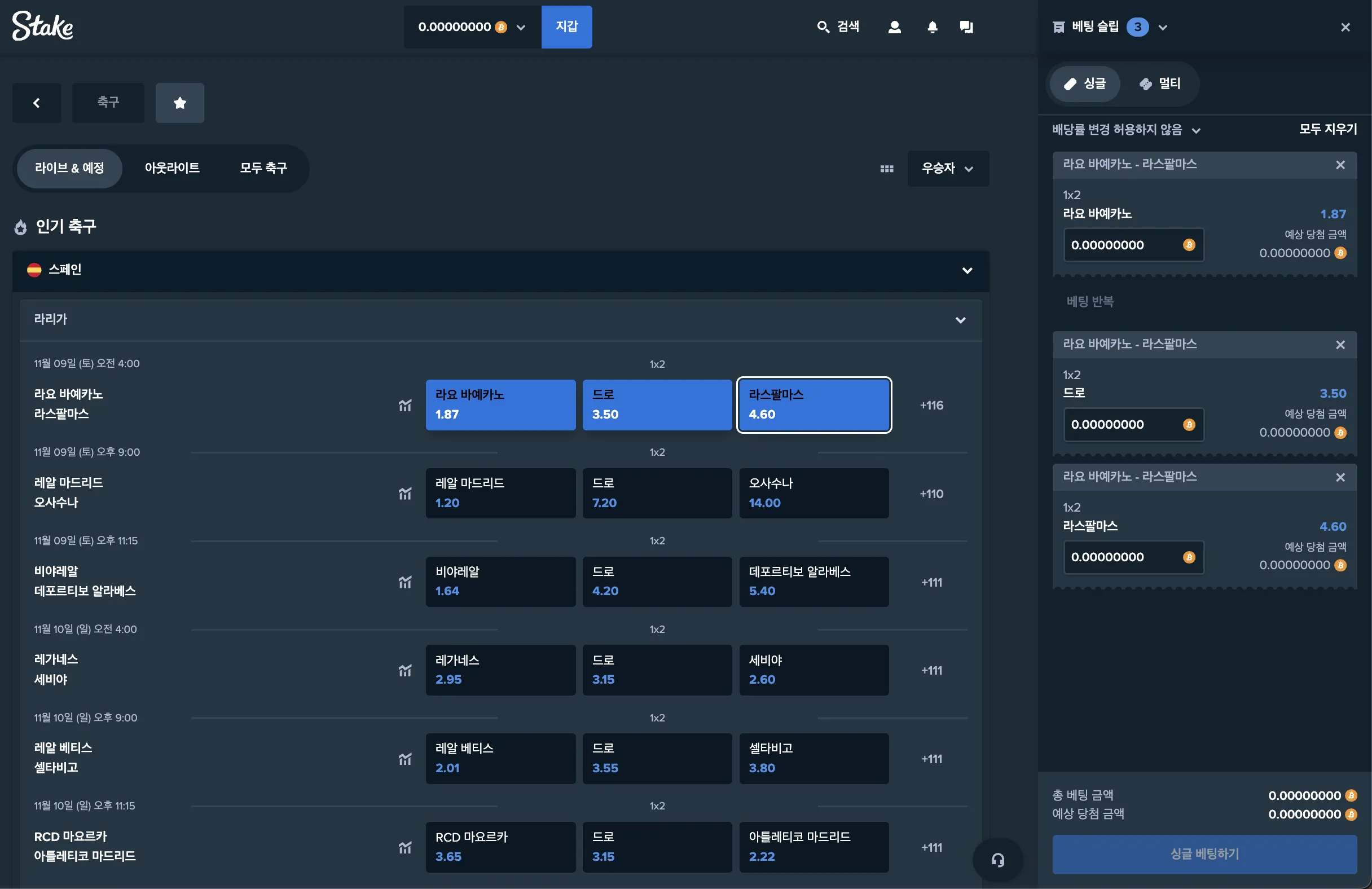Open live support headset icon
The height and width of the screenshot is (889, 1372).
point(998,860)
